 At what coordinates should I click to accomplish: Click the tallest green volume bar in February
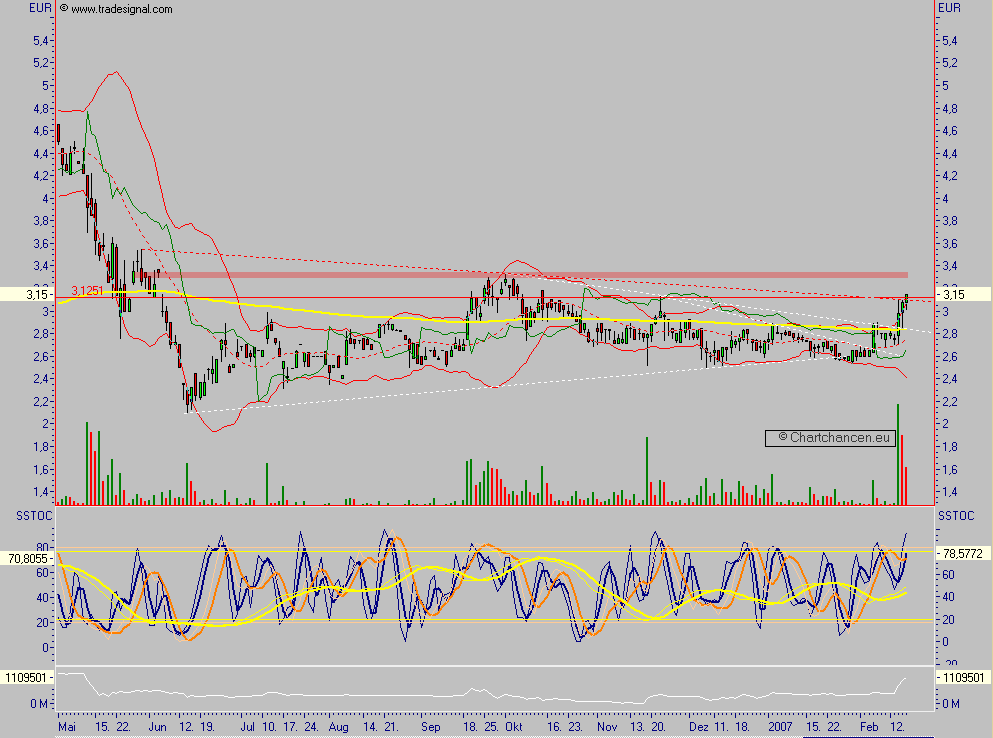(897, 454)
